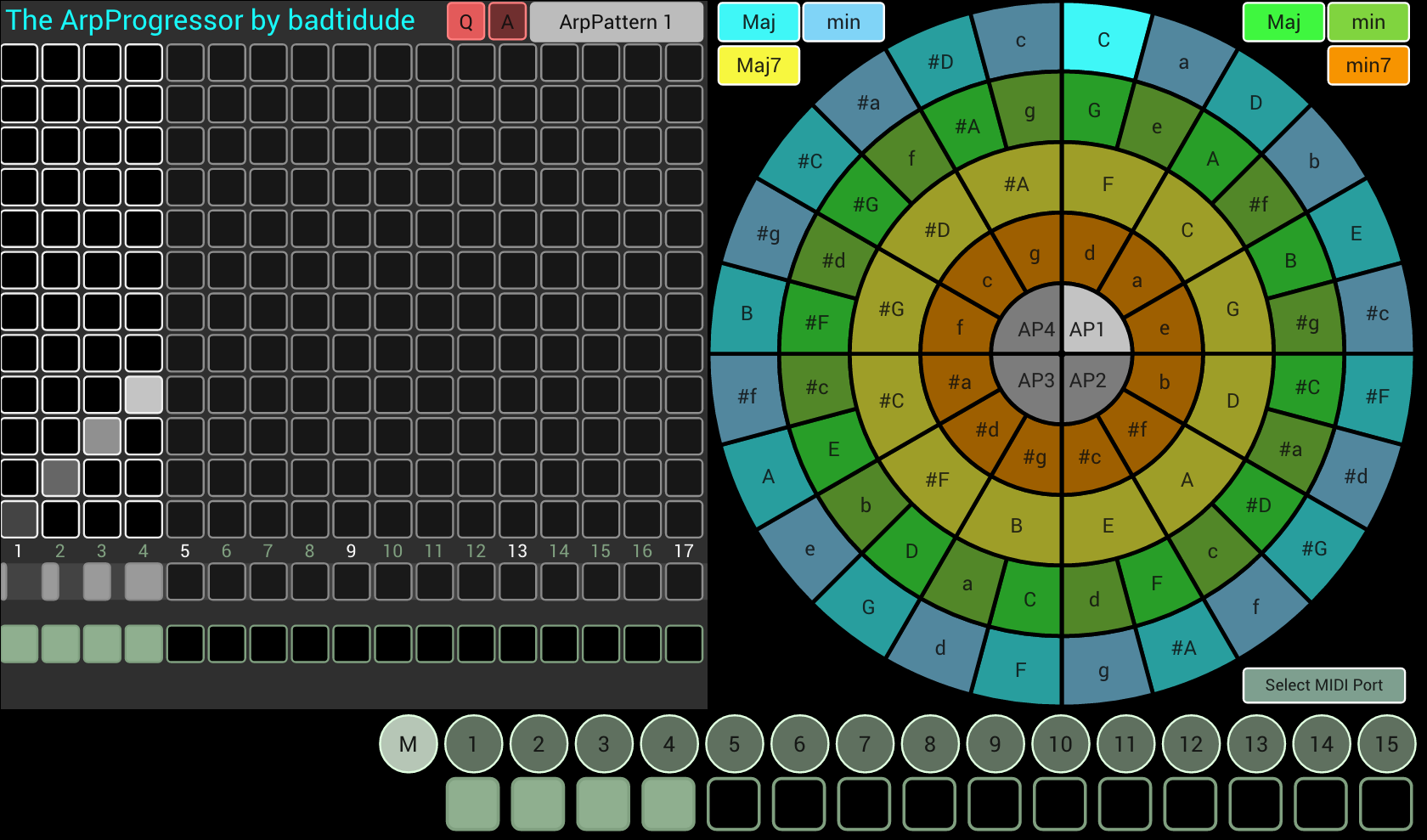Tap the outer ring #F segment
Screen dimensions: 1427x840
[x=1377, y=396]
